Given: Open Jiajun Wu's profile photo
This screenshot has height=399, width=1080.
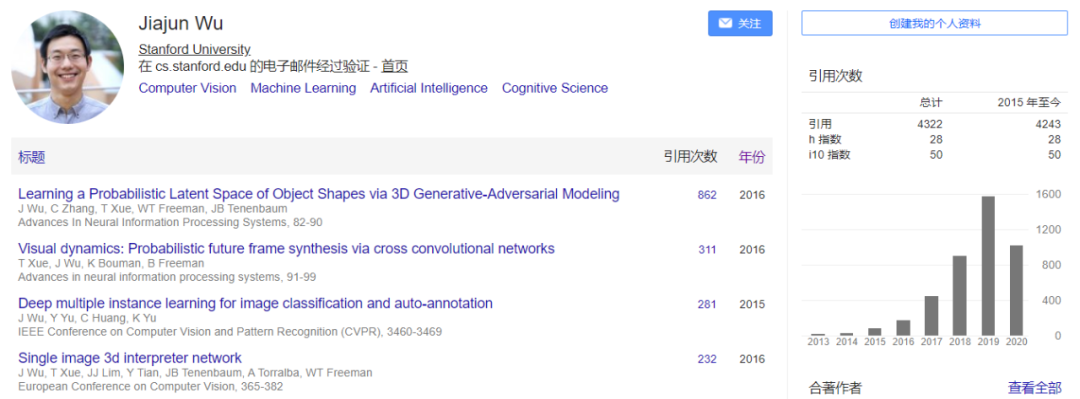Looking at the screenshot, I should [68, 67].
